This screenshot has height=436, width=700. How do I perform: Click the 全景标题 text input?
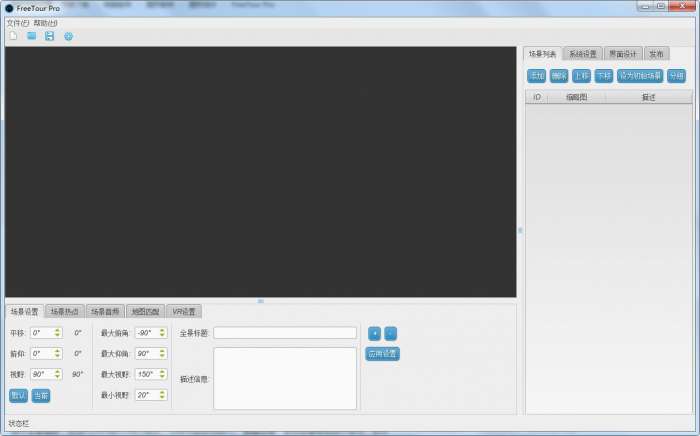pos(285,333)
